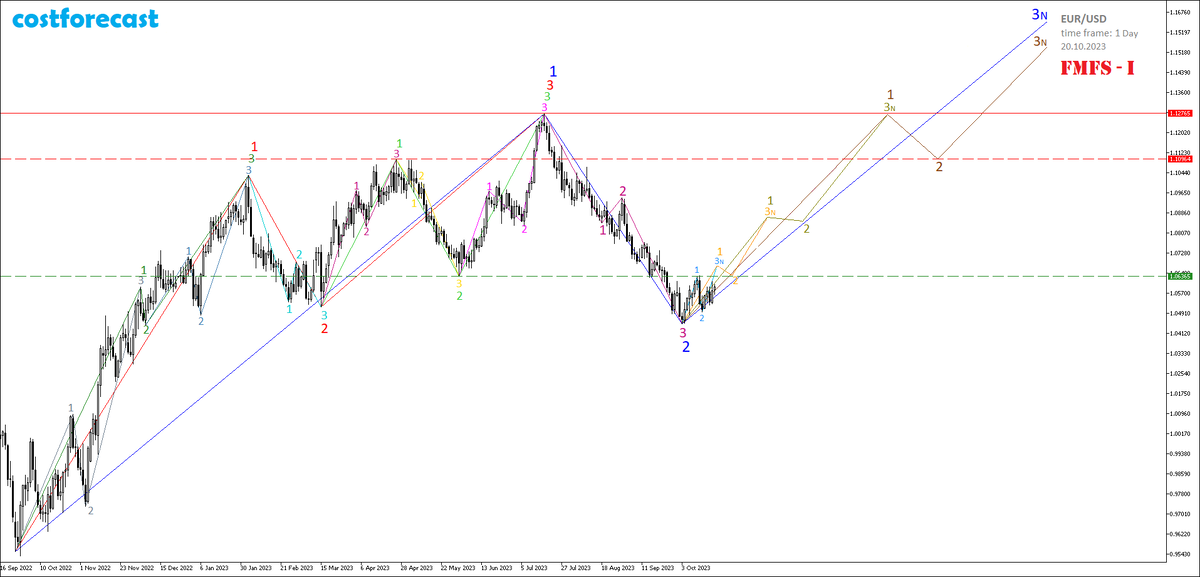Click the 1.09650 price axis label

pos(1180,192)
